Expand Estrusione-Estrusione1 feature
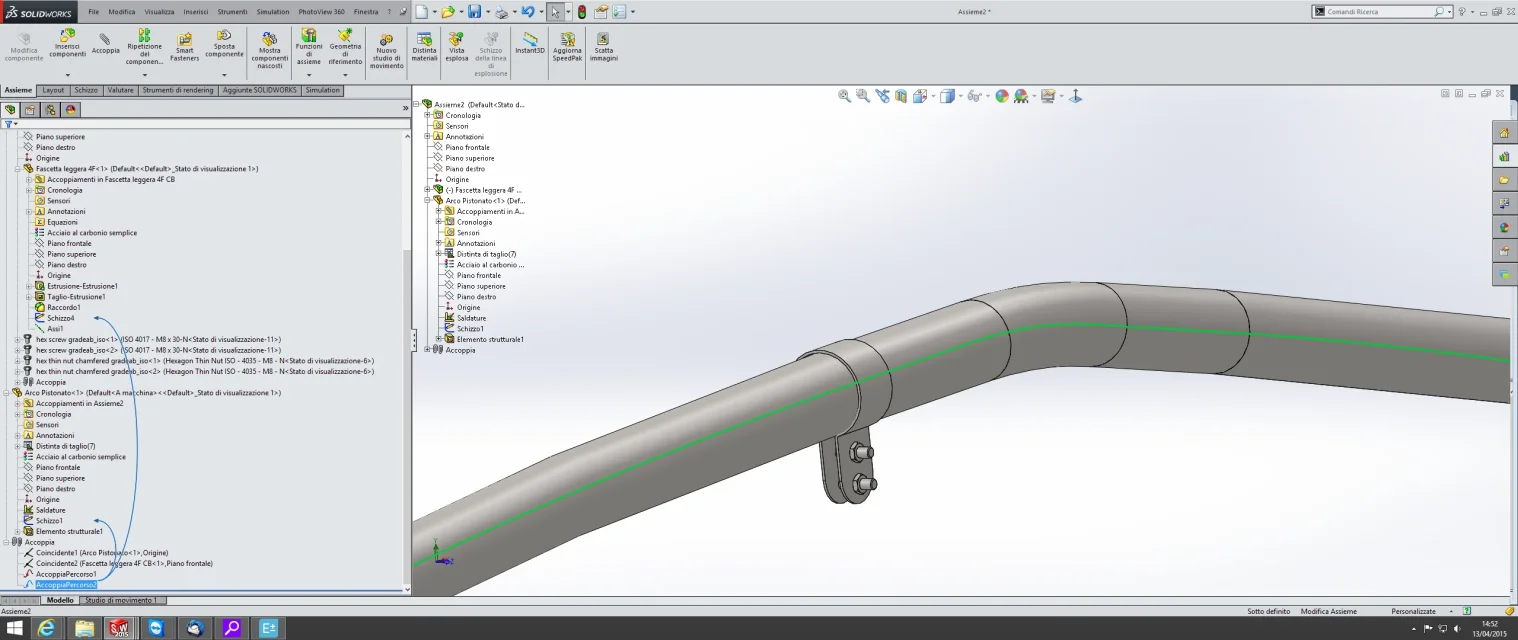Viewport: 1518px width, 640px height. click(29, 286)
